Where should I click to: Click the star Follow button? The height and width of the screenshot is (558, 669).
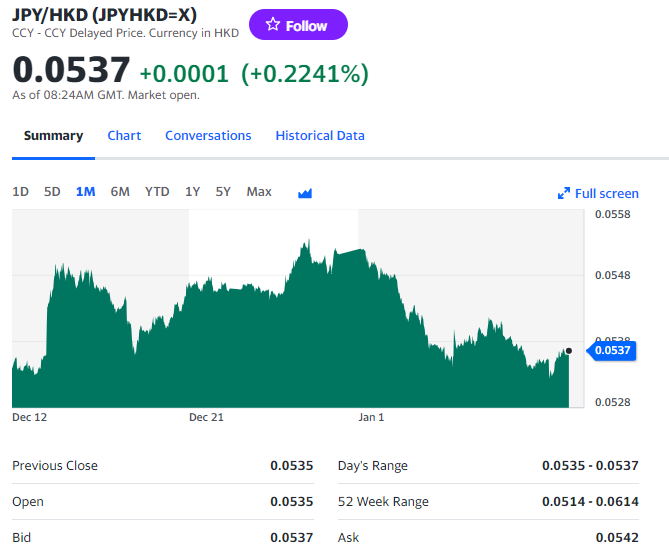pos(297,25)
